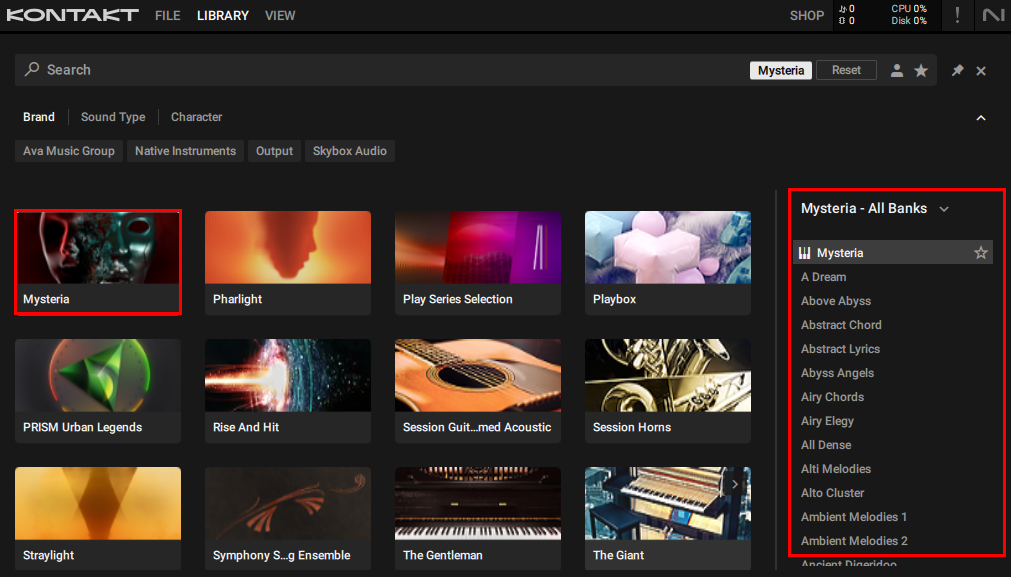Open The Gentleman piano tile
The image size is (1011, 577).
tap(478, 518)
